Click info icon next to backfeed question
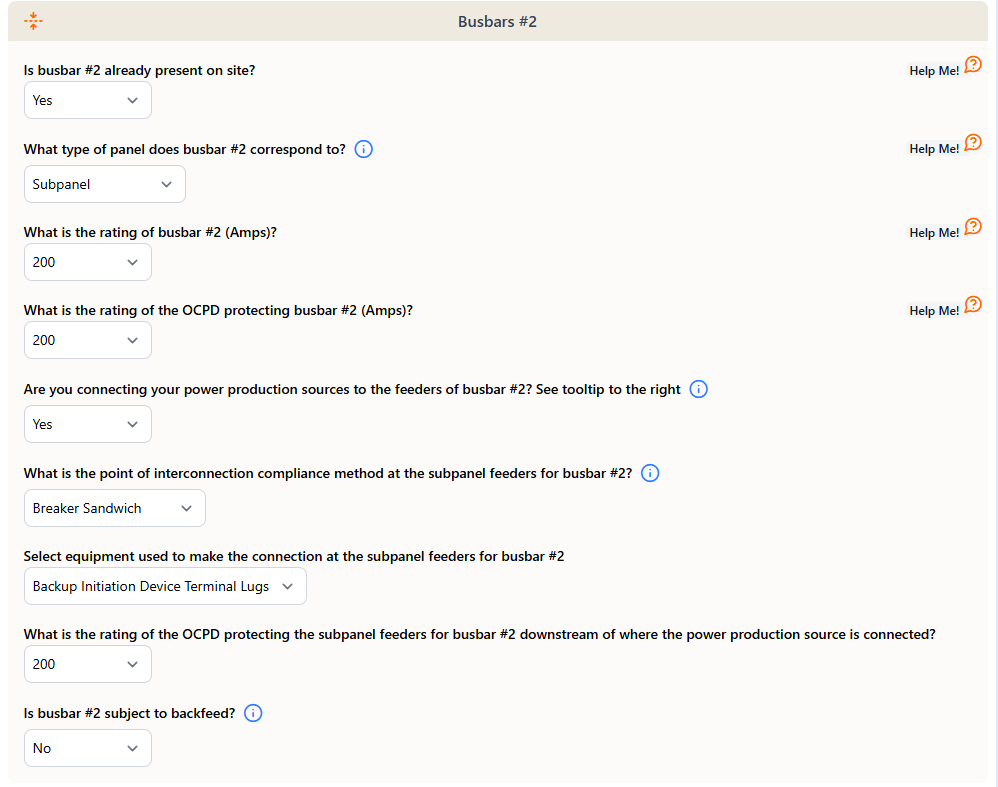The width and height of the screenshot is (998, 787). point(253,713)
